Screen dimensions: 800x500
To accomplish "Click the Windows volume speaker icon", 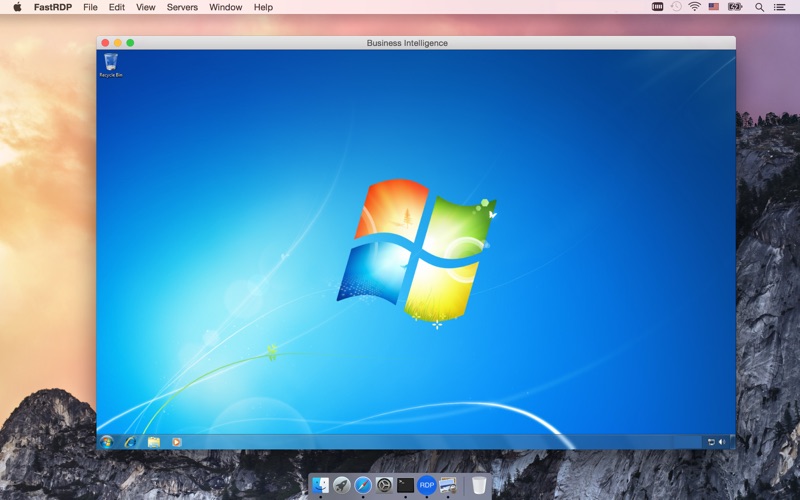I will (722, 442).
